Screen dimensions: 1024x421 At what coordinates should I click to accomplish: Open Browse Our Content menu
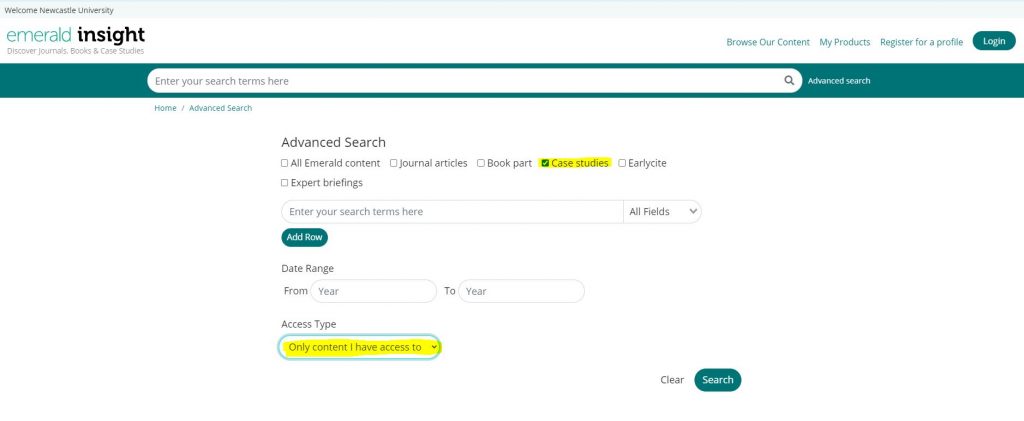(767, 42)
